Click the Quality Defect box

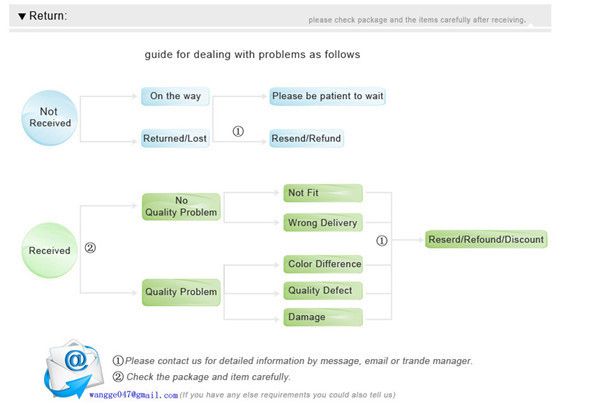pos(323,291)
